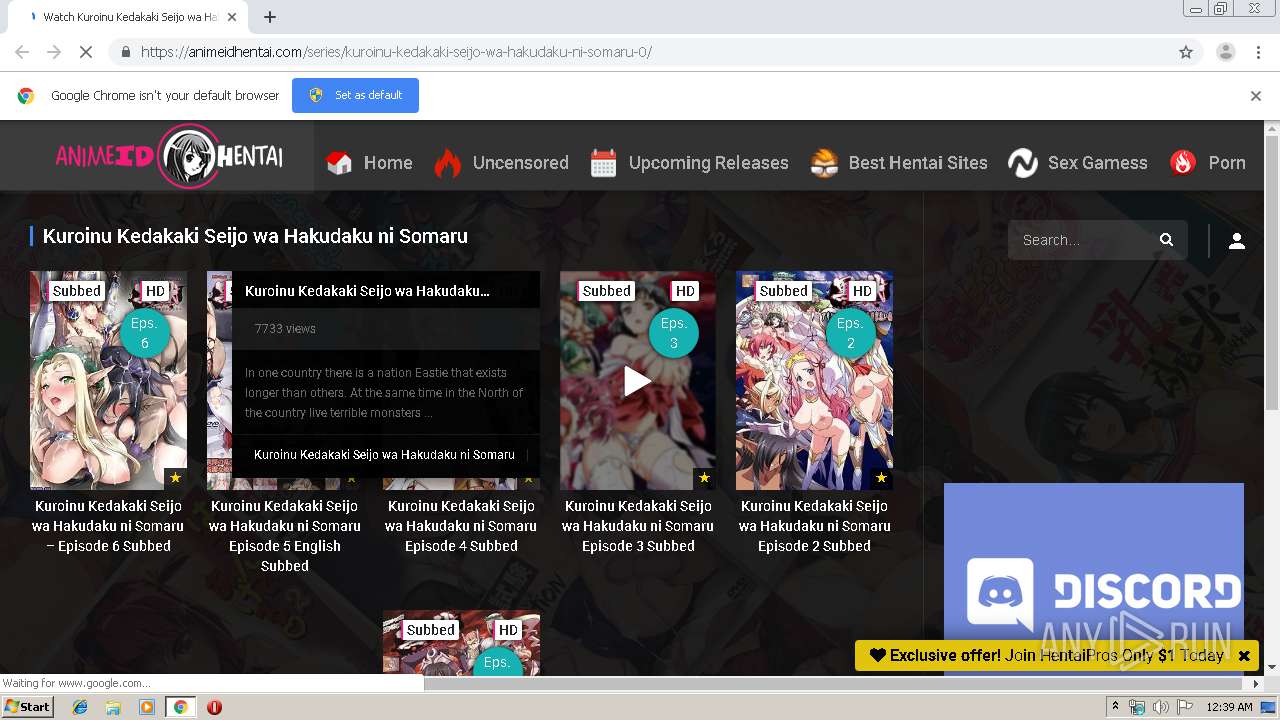Launch Internet Explorer from taskbar
Viewport: 1280px width, 720px height.
pos(80,707)
